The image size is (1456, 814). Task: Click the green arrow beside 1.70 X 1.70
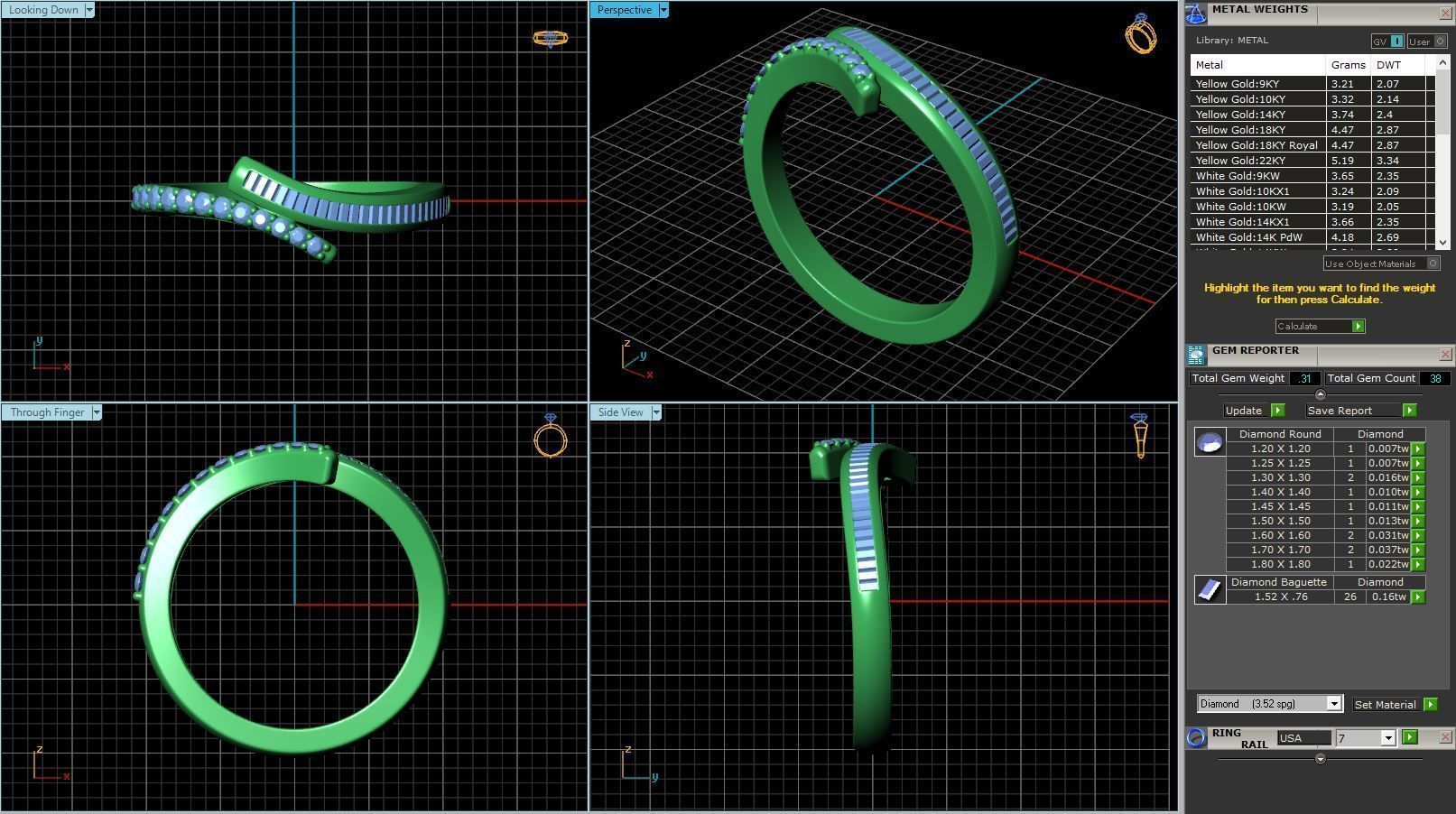(x=1418, y=550)
